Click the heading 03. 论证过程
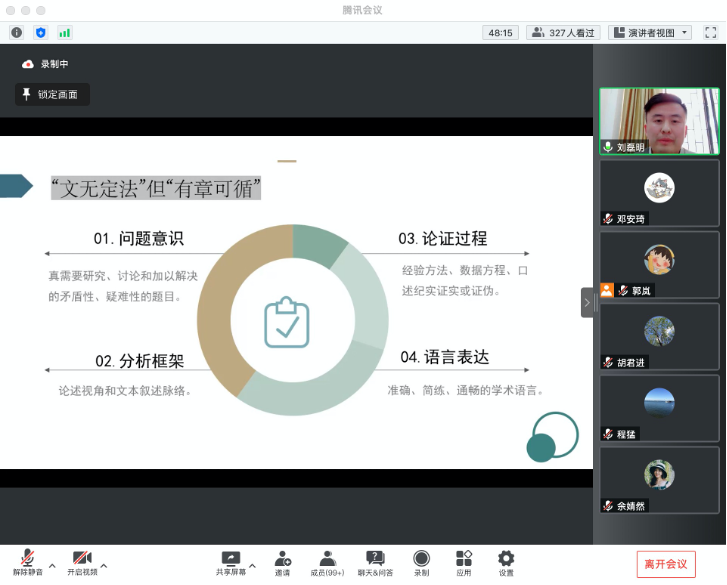Image resolution: width=727 pixels, height=585 pixels. pos(443,238)
